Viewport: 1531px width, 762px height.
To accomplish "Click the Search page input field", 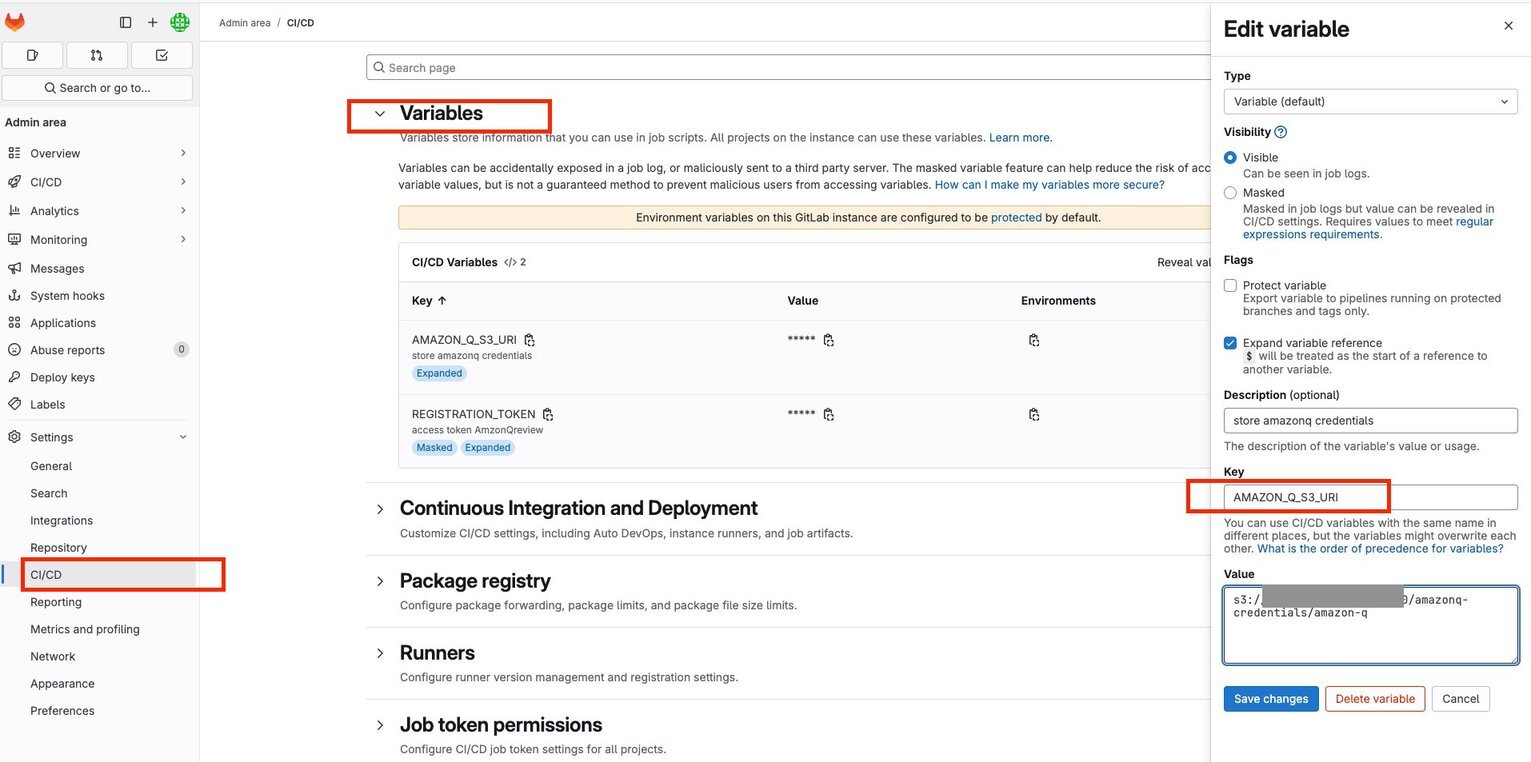I will point(790,68).
